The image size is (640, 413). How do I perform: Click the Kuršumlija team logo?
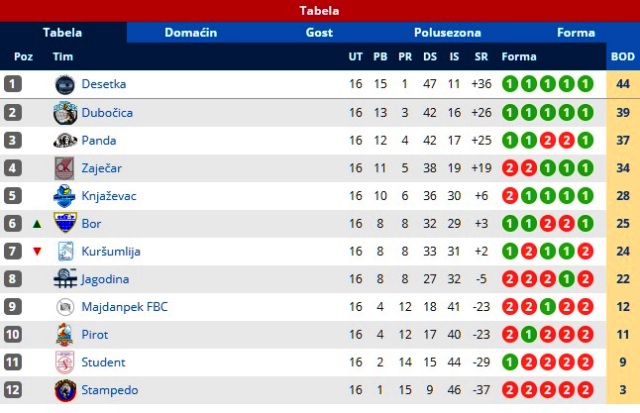coord(65,252)
